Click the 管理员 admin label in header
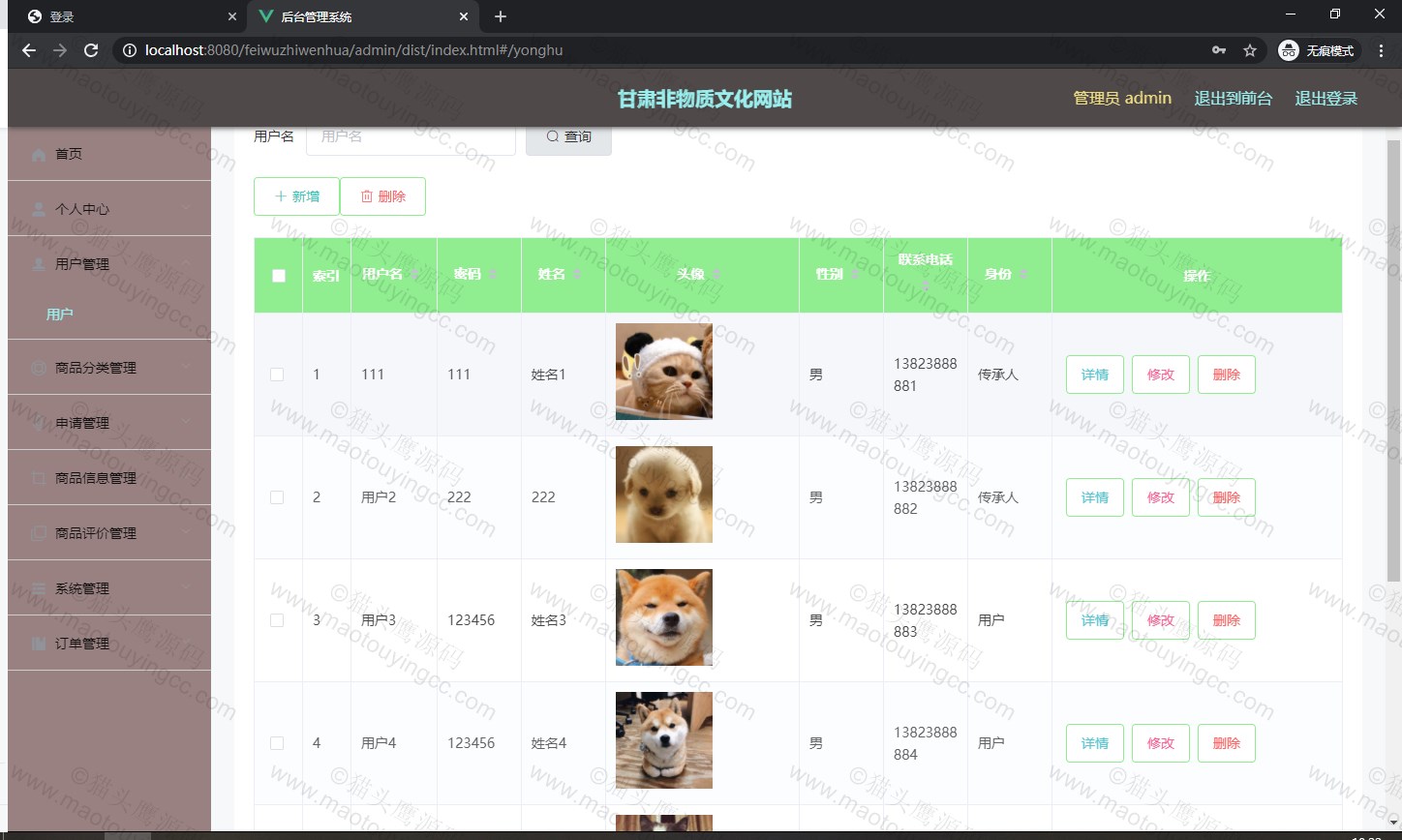 1122,98
